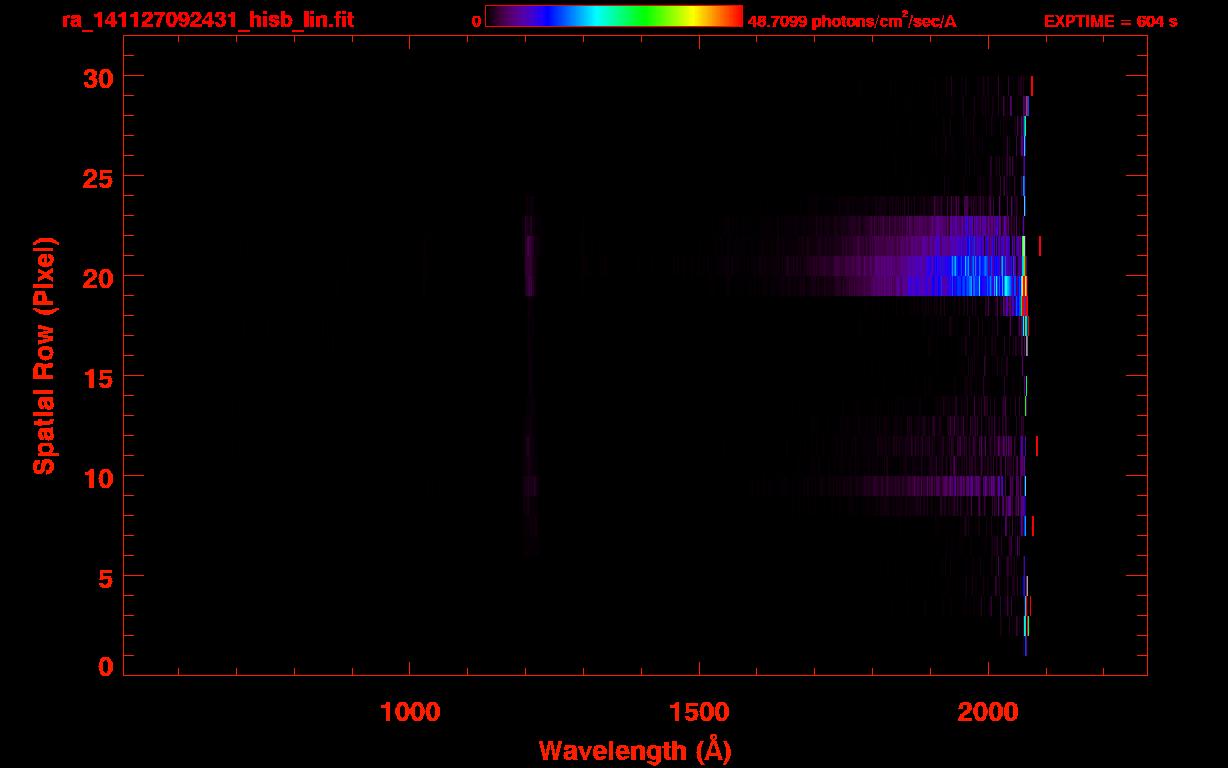Click the color bar minimum value 0
Image resolution: width=1228 pixels, height=768 pixels.
(477, 21)
